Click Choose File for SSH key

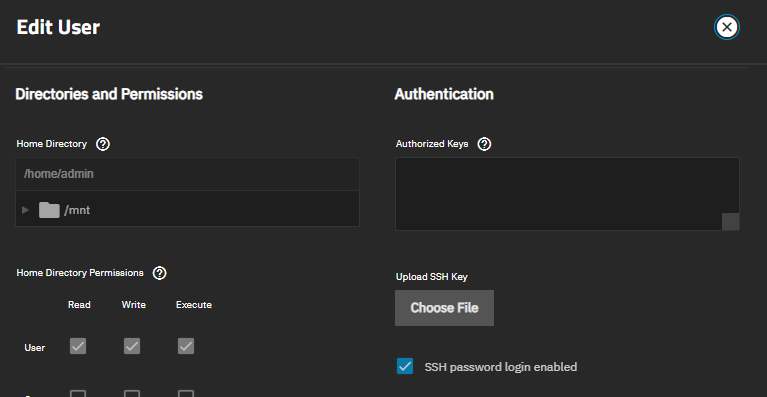tap(444, 308)
